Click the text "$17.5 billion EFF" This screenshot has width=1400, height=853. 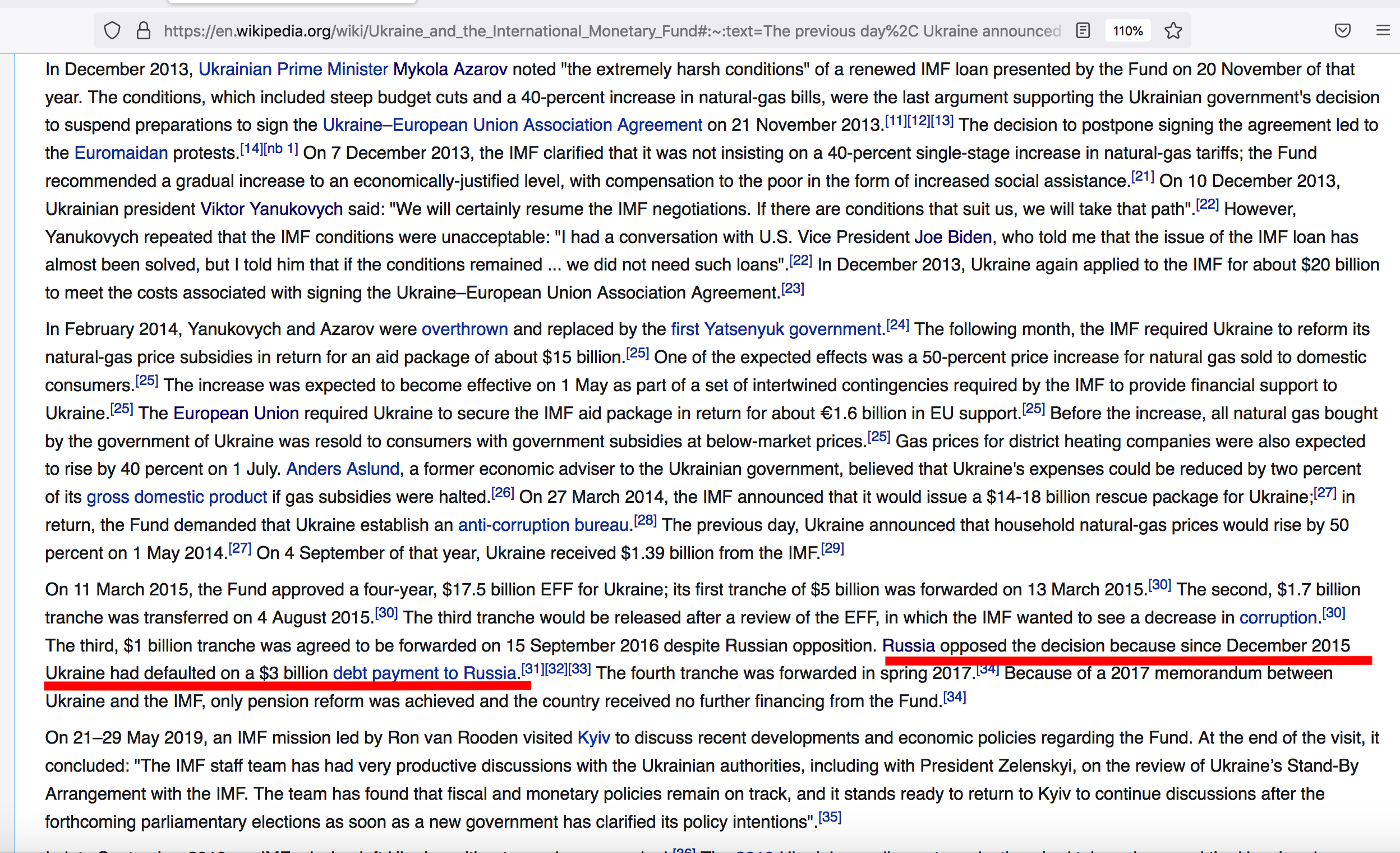tap(508, 590)
